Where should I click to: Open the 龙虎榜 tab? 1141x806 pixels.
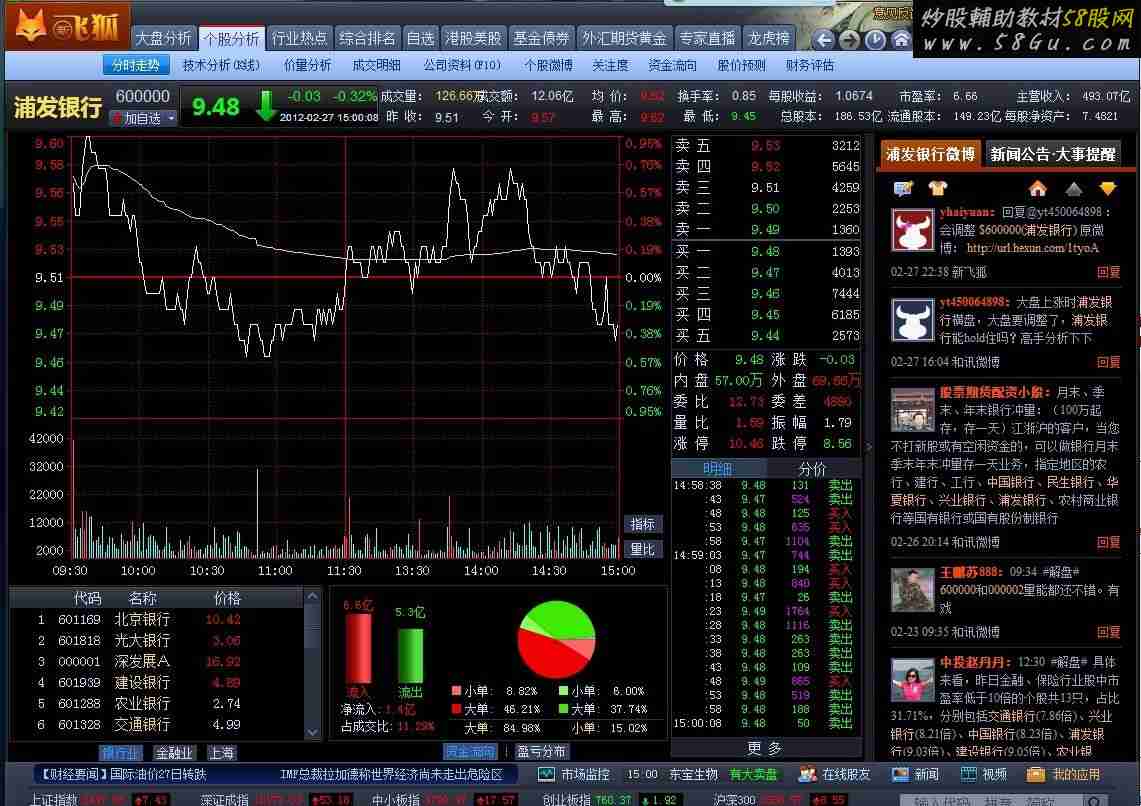768,39
